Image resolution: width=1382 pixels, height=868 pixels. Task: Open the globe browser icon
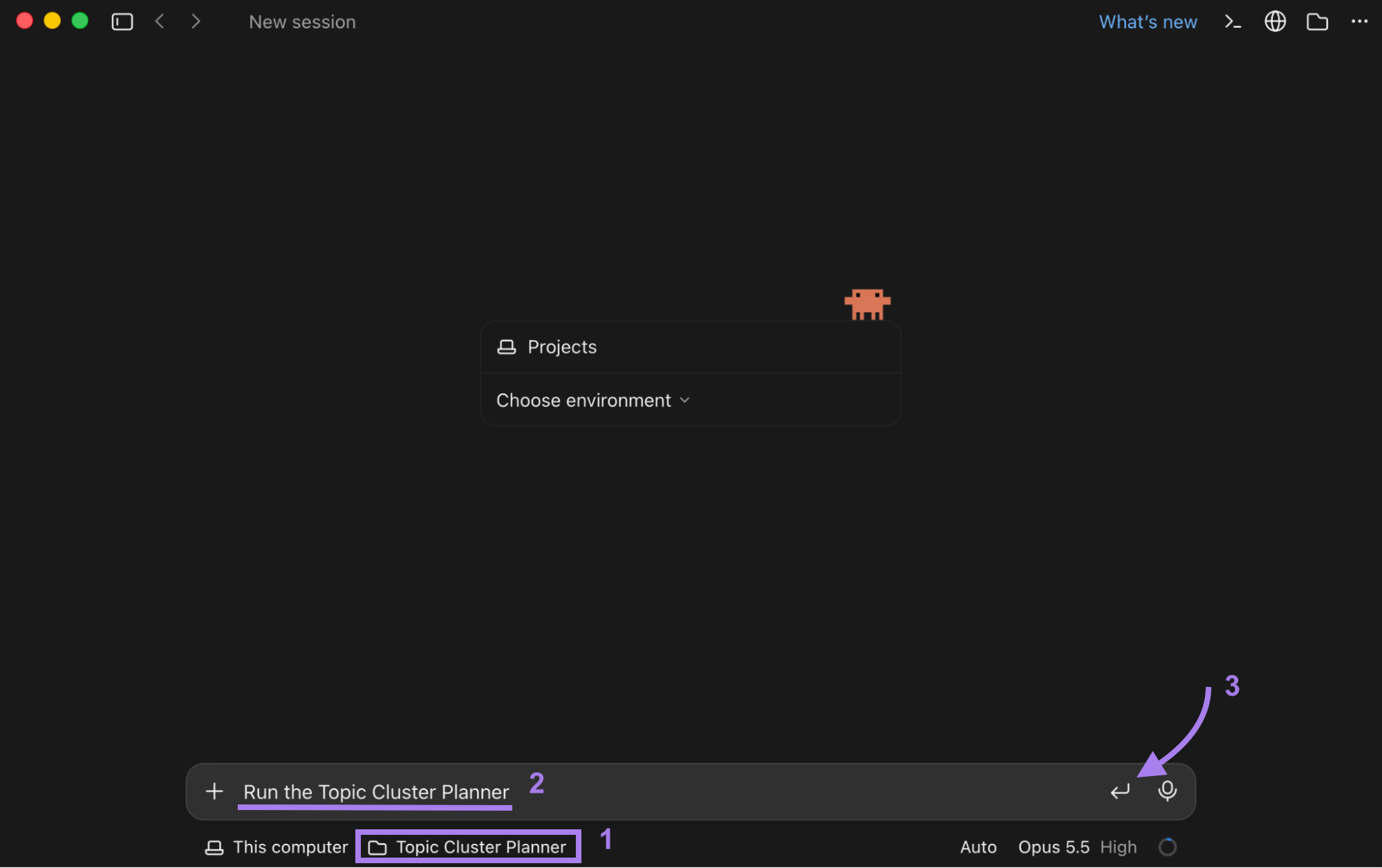click(x=1275, y=22)
